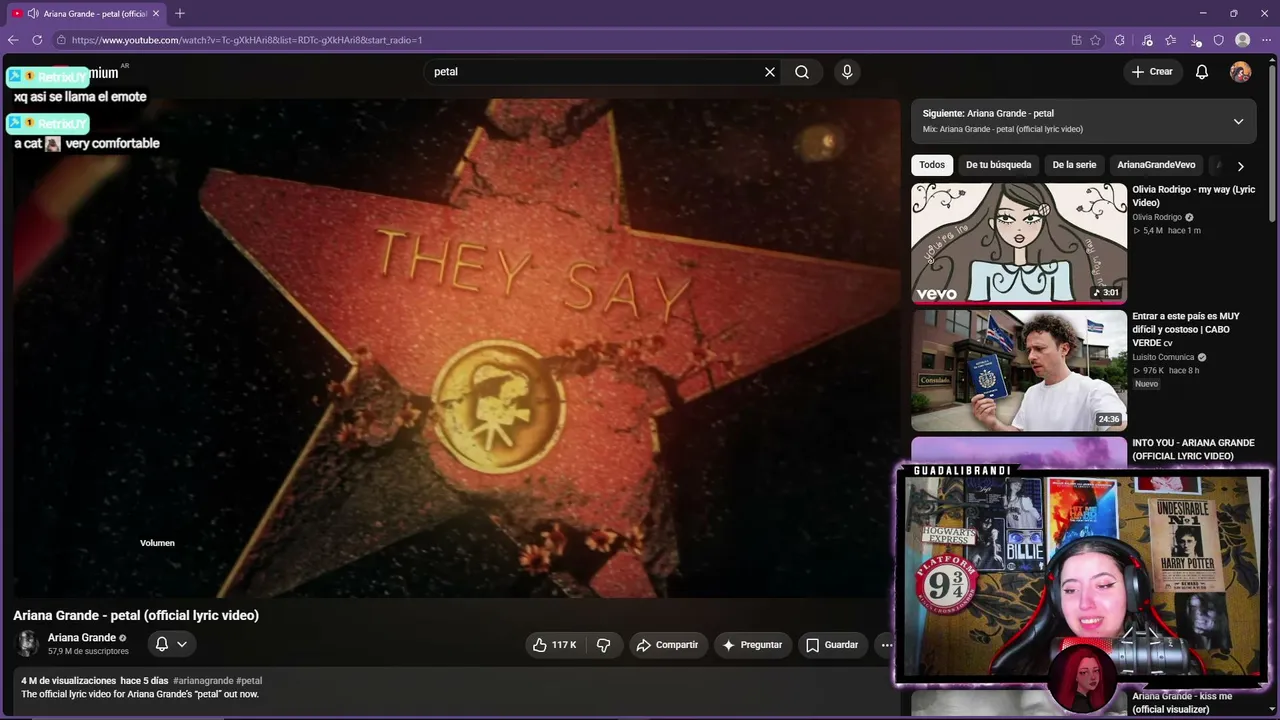Dislike the video with thumbs down

603,645
